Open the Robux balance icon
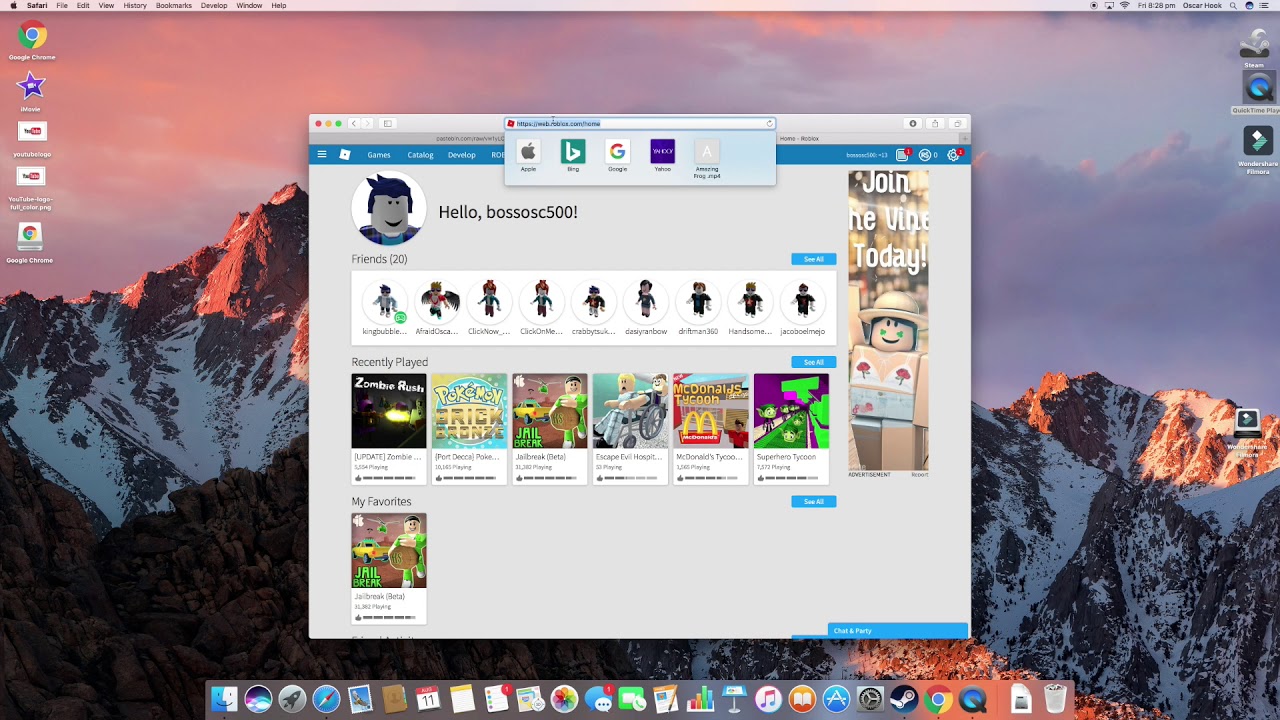The height and width of the screenshot is (720, 1280). [925, 155]
